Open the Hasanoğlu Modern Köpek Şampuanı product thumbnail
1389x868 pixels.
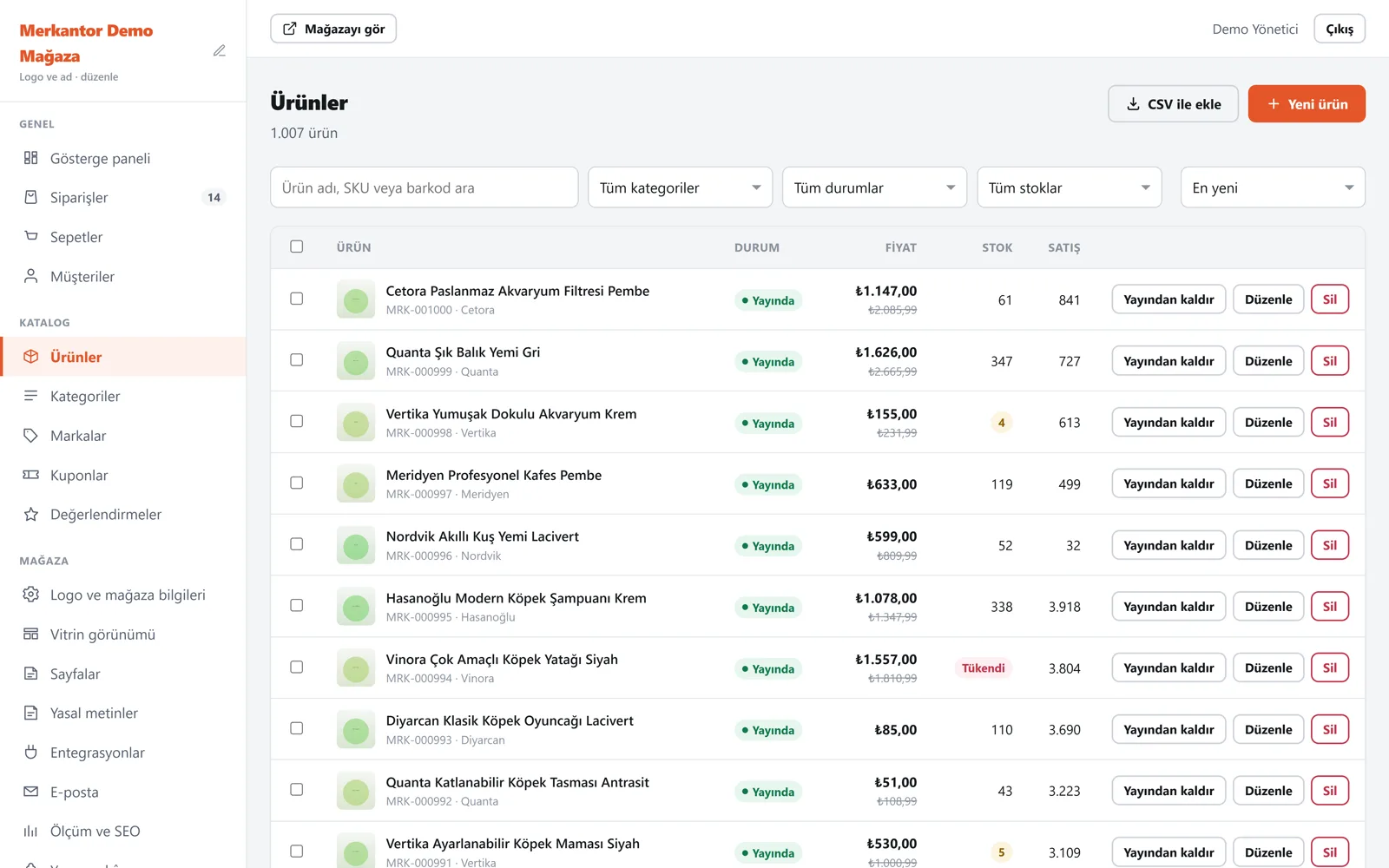pos(355,607)
